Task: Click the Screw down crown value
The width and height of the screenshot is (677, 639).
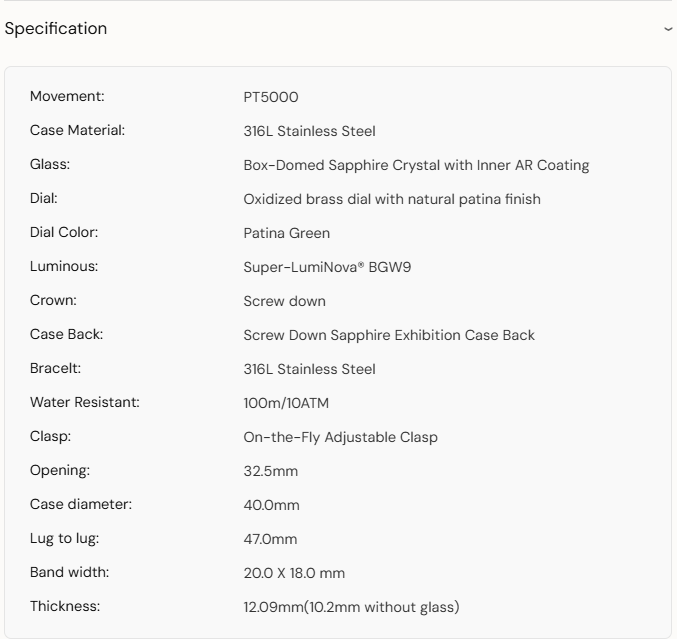Action: coord(284,301)
